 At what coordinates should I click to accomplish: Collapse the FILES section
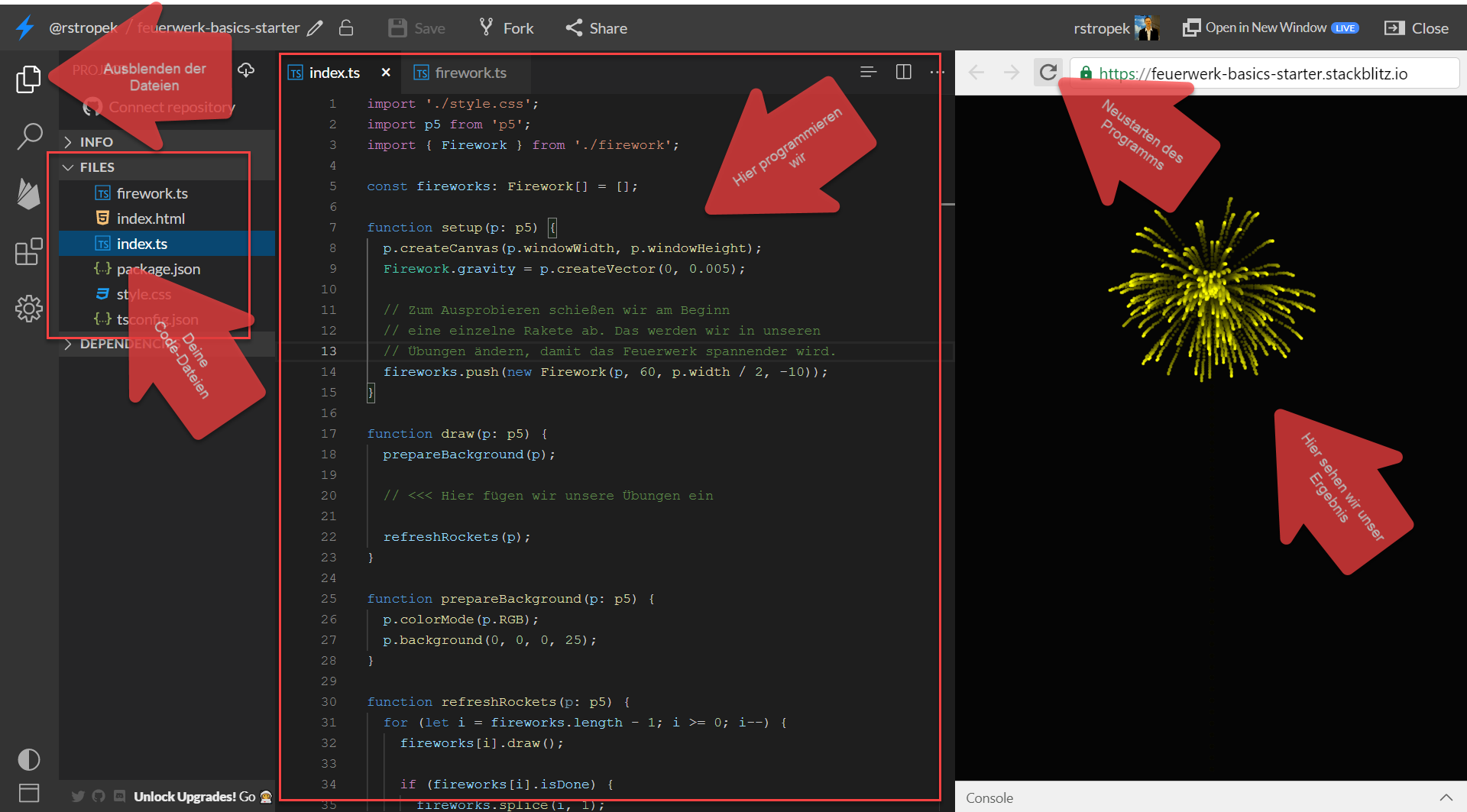(x=167, y=167)
